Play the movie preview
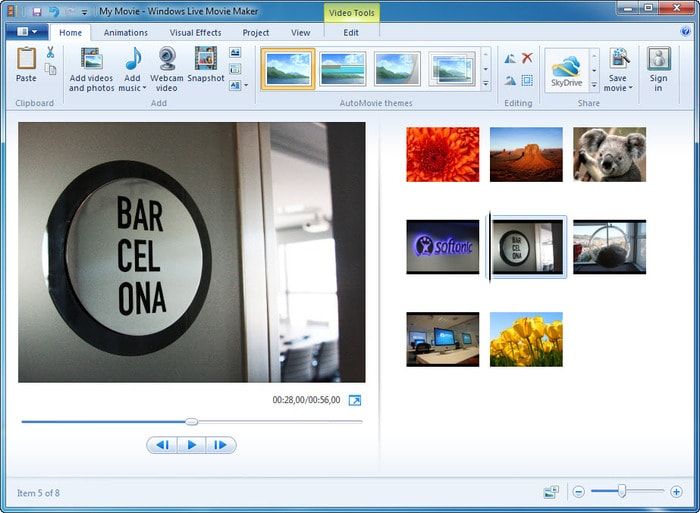 click(x=192, y=445)
